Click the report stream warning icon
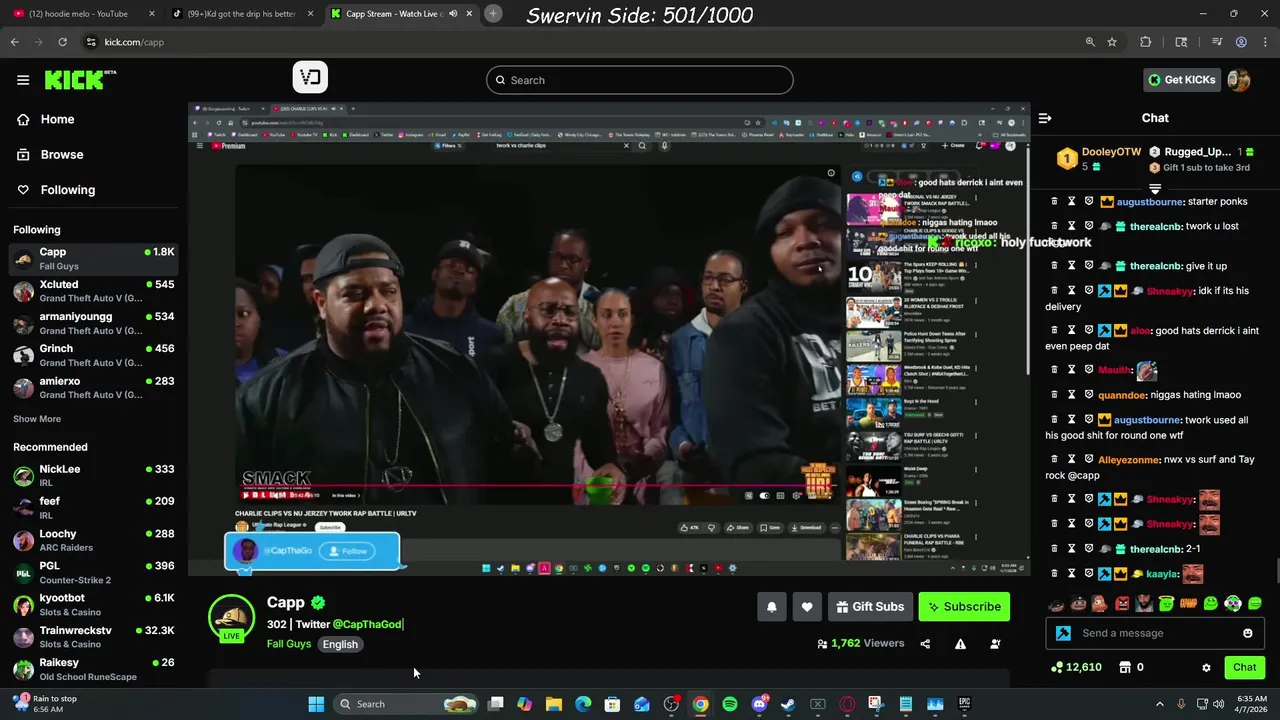Image resolution: width=1280 pixels, height=720 pixels. [x=960, y=644]
